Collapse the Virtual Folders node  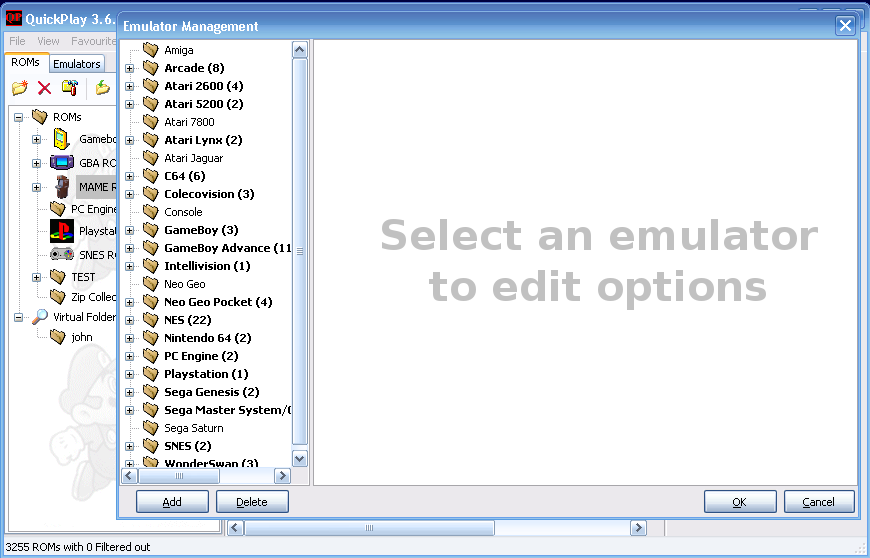[x=18, y=317]
